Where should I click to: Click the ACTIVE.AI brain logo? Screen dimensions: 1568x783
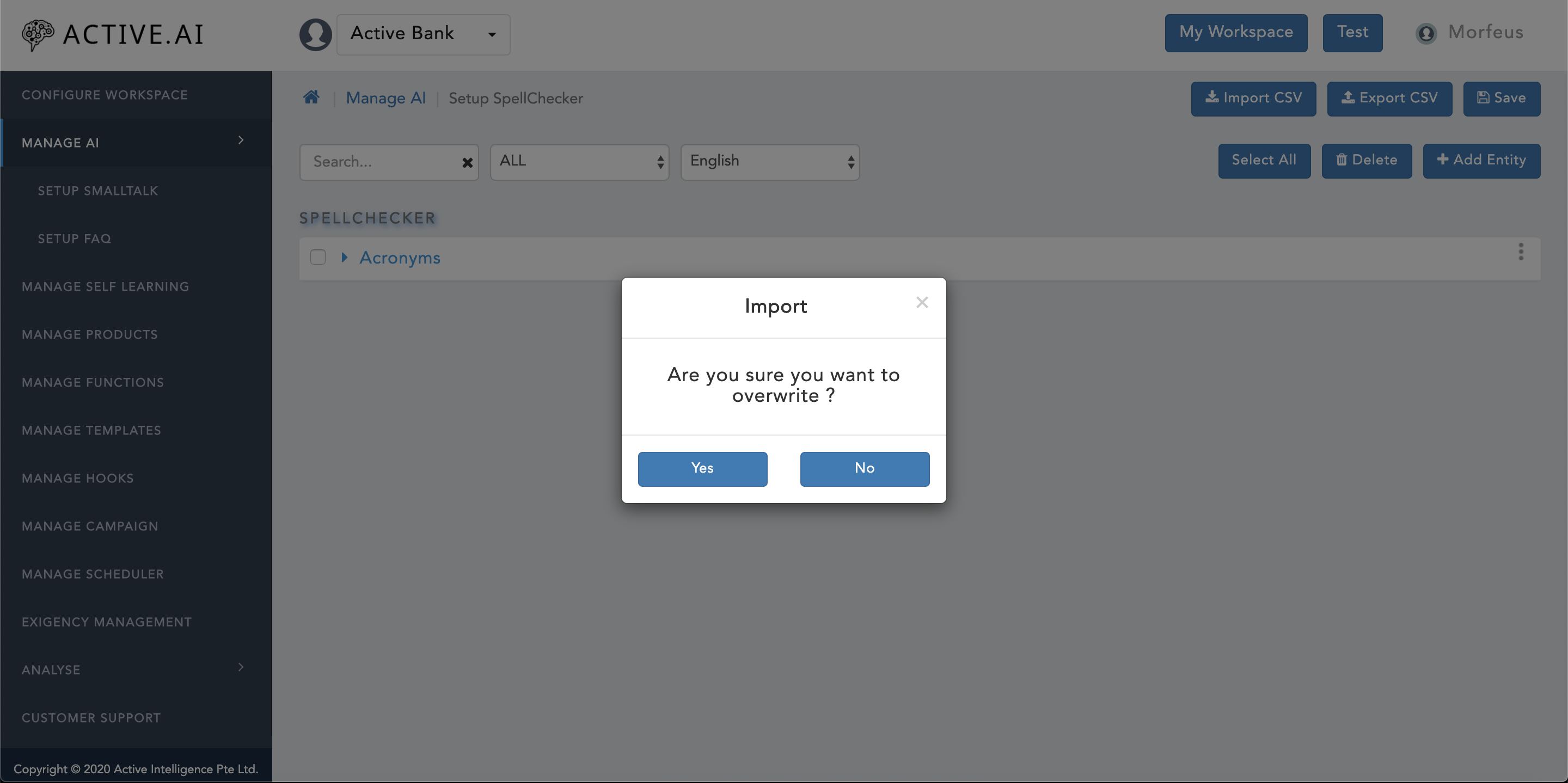point(38,35)
